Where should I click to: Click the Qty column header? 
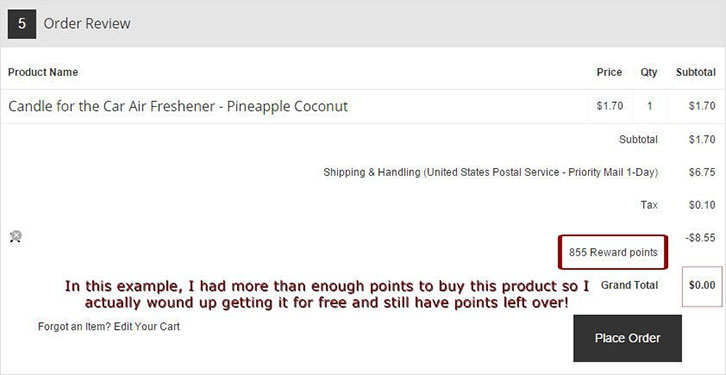pyautogui.click(x=649, y=72)
